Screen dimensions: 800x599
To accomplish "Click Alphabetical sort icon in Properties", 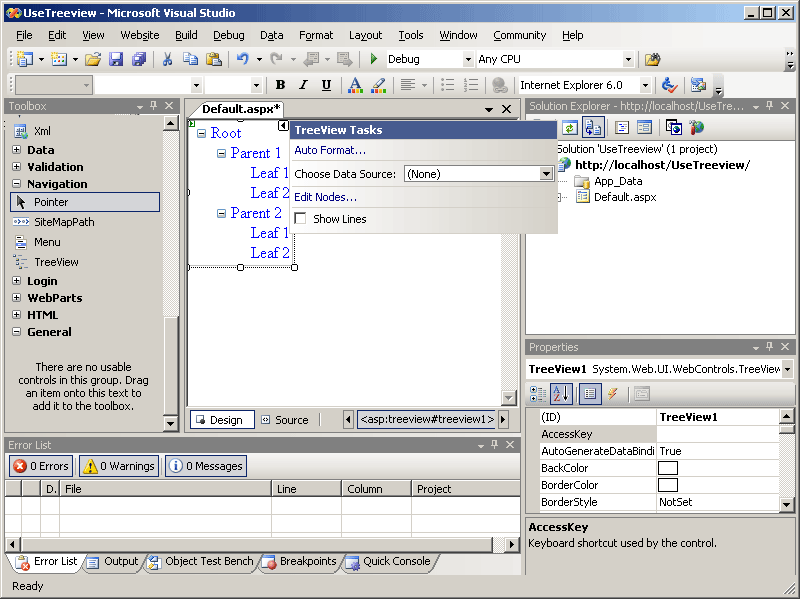I will (562, 394).
